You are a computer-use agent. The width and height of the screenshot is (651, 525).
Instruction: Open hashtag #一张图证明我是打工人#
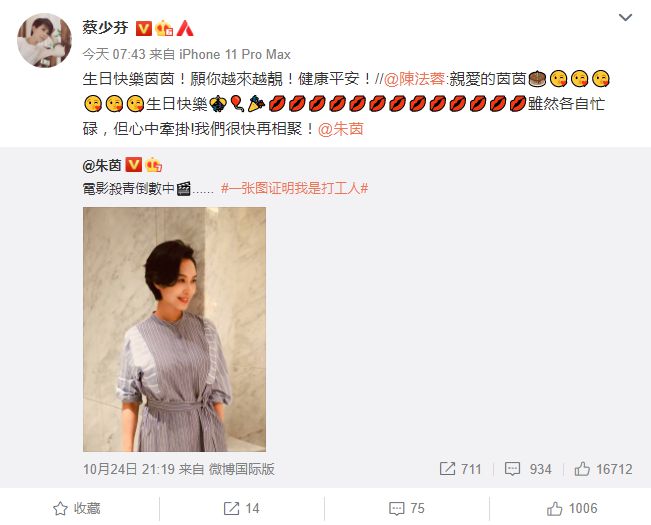coord(294,189)
